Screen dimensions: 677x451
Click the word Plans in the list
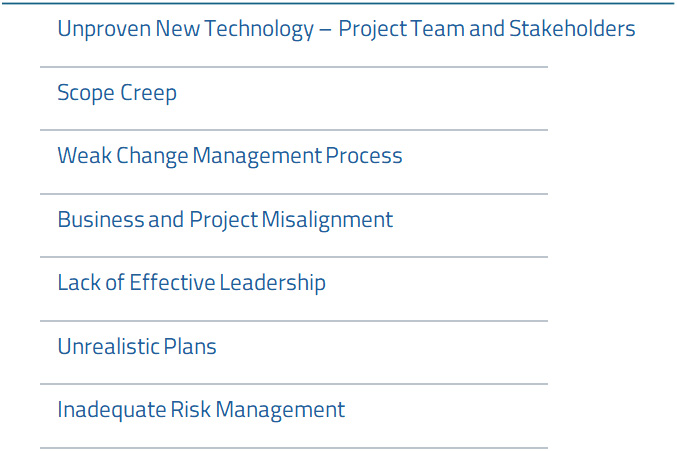pyautogui.click(x=190, y=347)
